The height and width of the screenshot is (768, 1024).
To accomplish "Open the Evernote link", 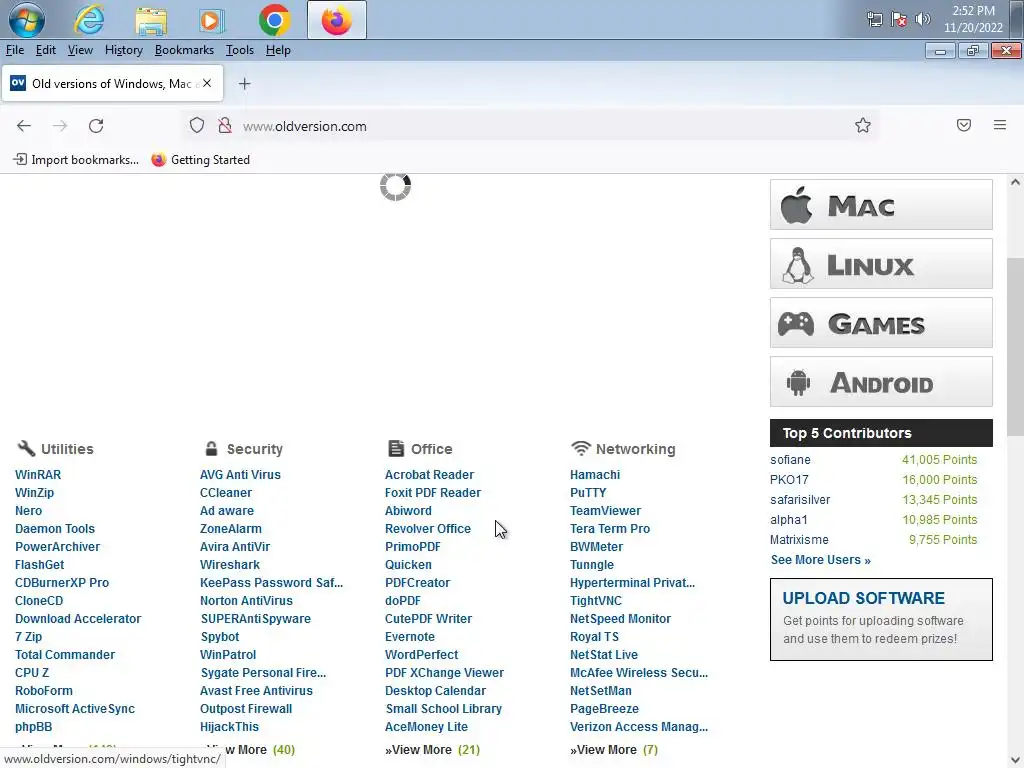I will point(409,637).
